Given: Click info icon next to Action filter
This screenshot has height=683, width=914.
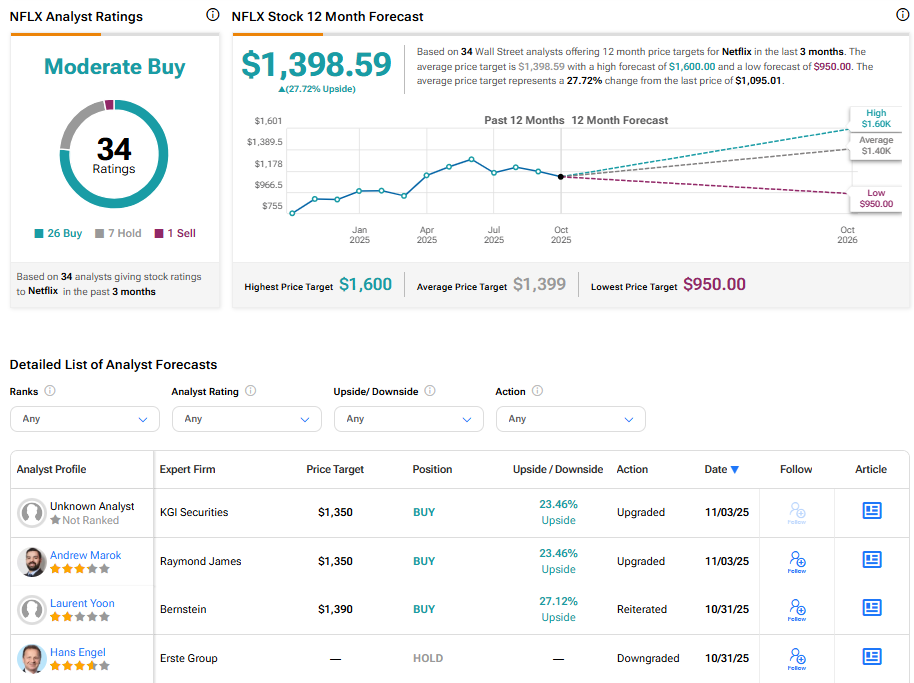Looking at the screenshot, I should [x=537, y=391].
